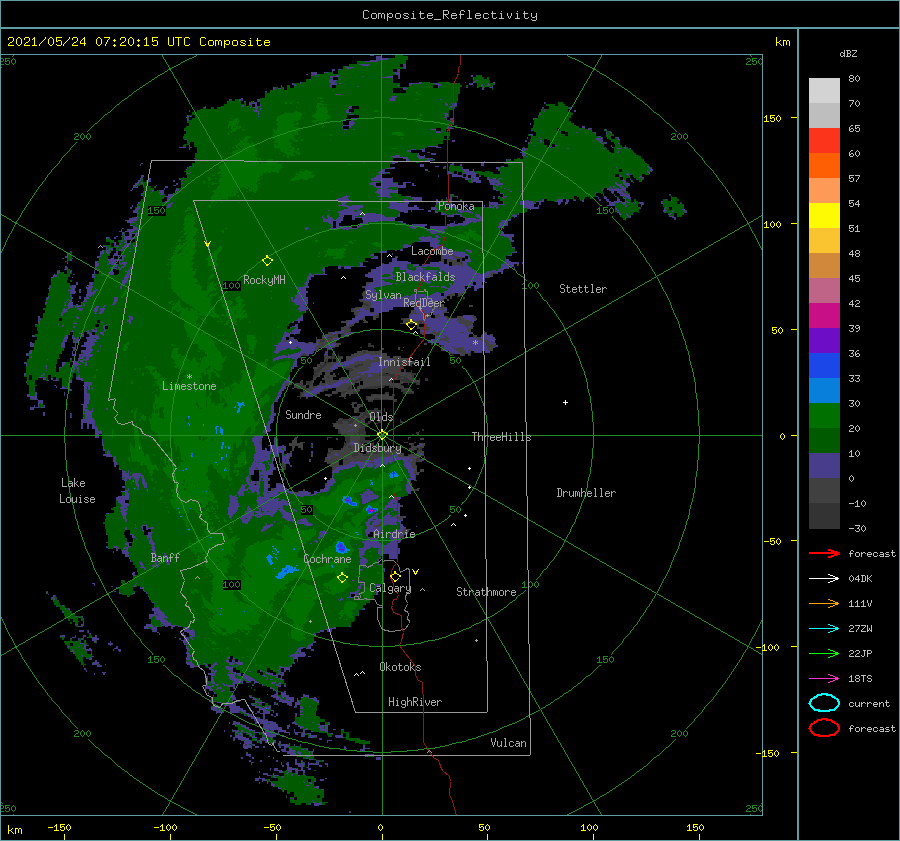Click the white plus marker south of Stettler
The height and width of the screenshot is (841, 900).
(x=565, y=402)
